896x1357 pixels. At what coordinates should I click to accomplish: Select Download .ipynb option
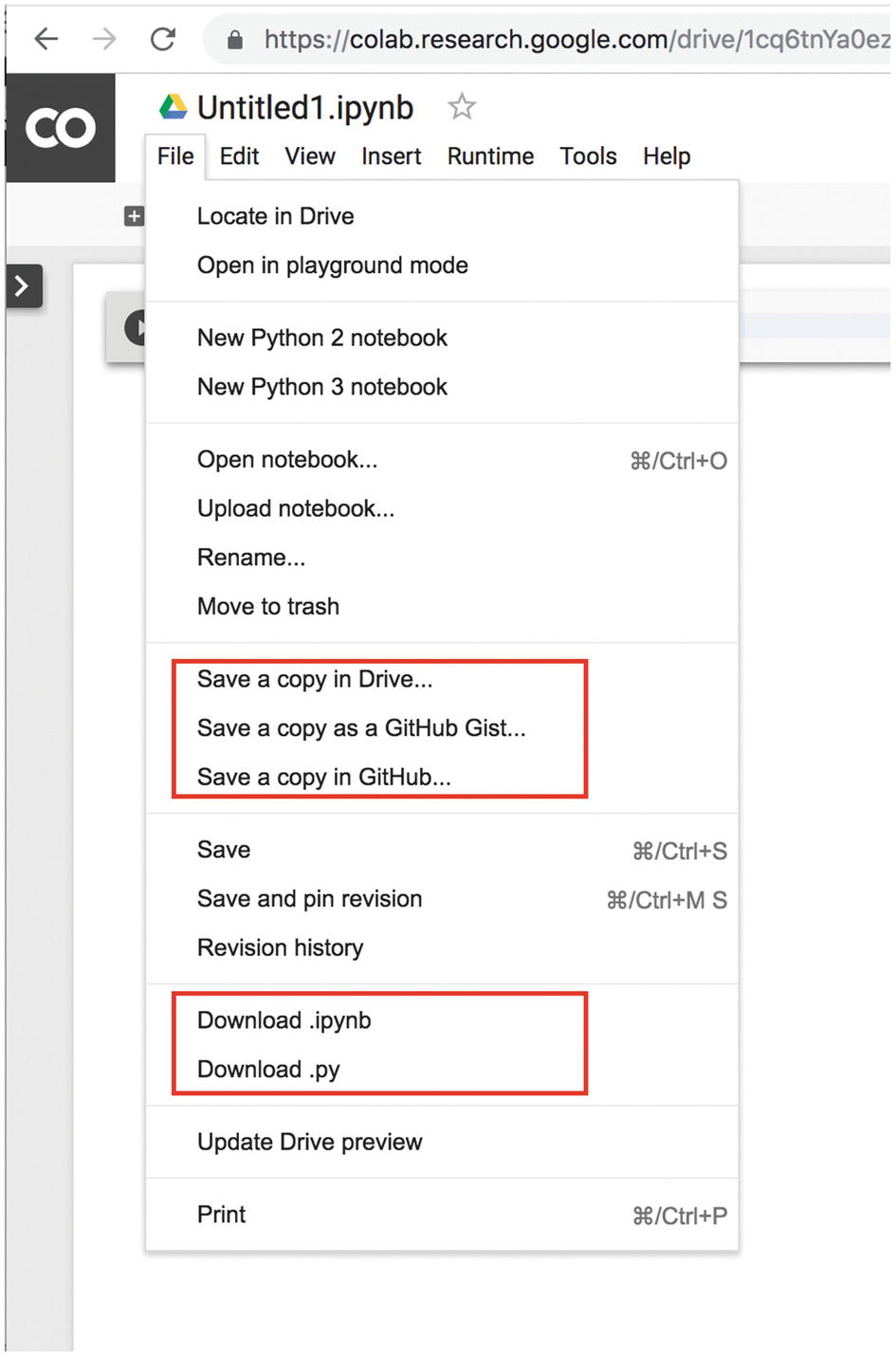[x=284, y=1020]
